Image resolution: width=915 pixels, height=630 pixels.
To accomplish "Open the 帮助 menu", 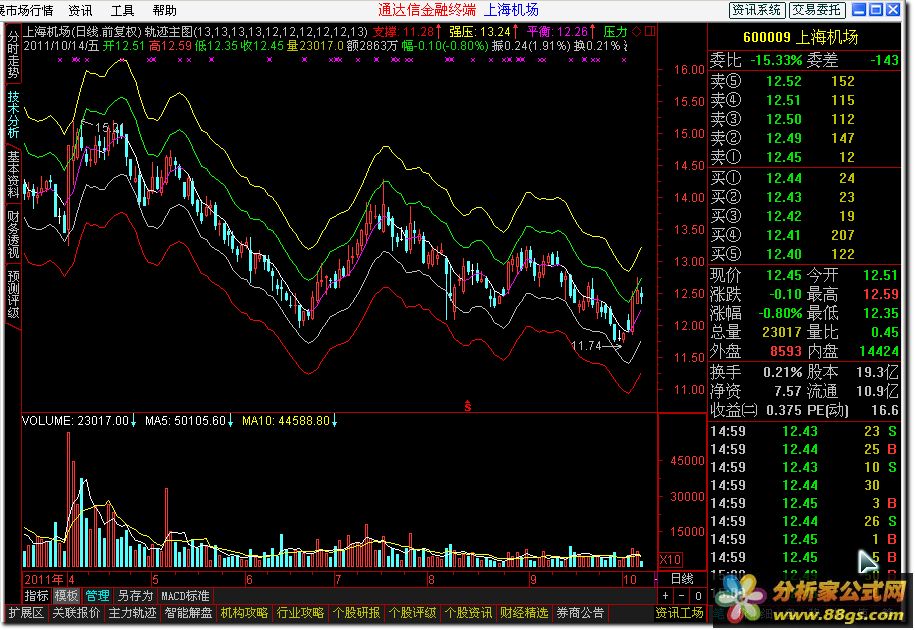I will (x=164, y=10).
